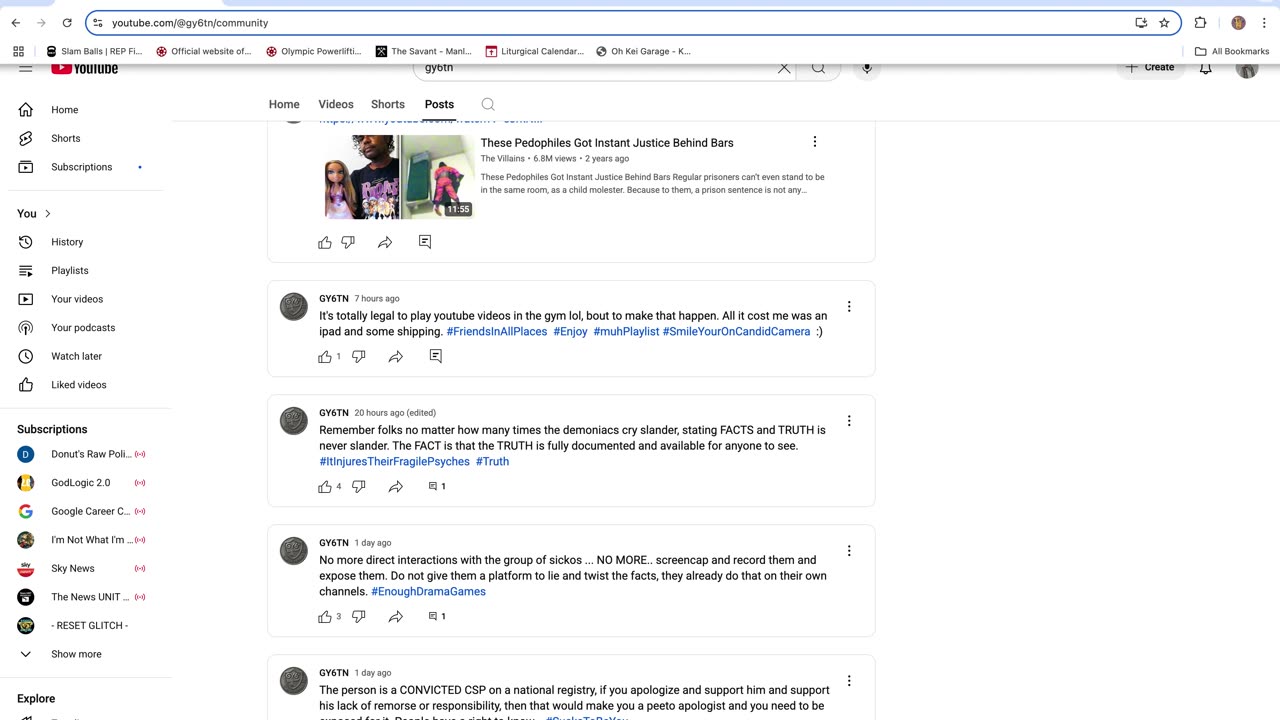
Task: Dislike the 'No more direct interactions' post
Action: click(359, 616)
